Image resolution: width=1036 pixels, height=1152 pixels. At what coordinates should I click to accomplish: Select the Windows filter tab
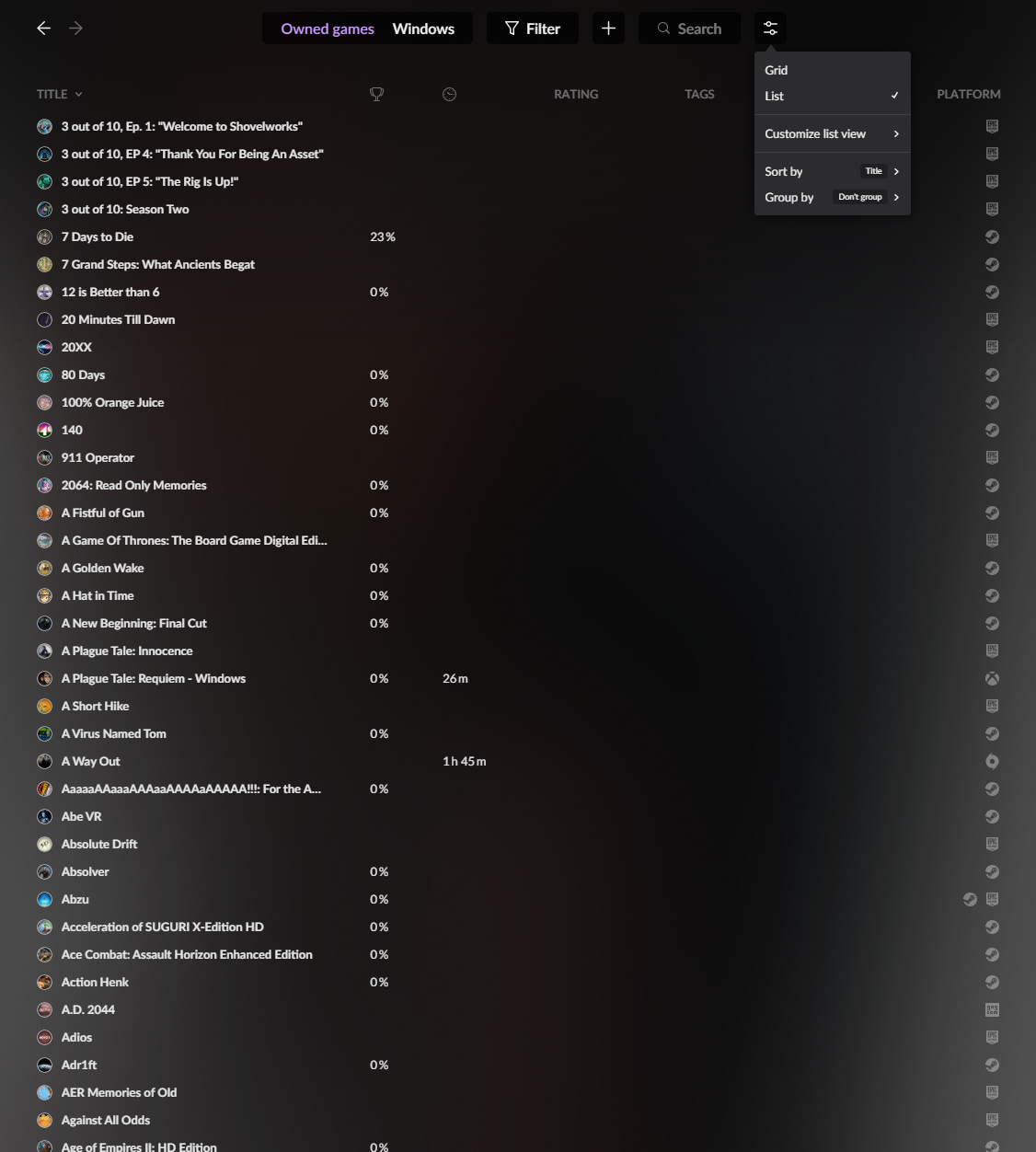pyautogui.click(x=423, y=29)
